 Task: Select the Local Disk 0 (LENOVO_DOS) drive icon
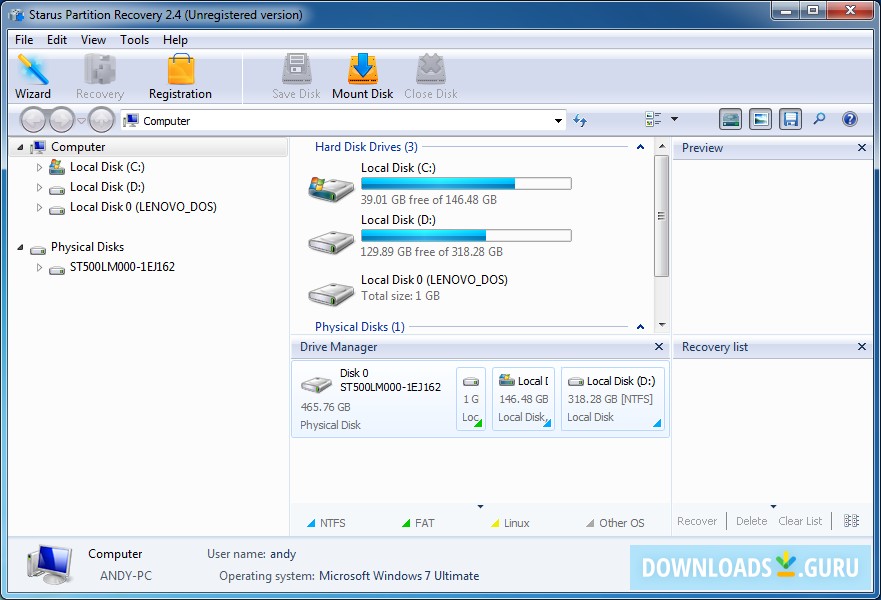tap(331, 293)
